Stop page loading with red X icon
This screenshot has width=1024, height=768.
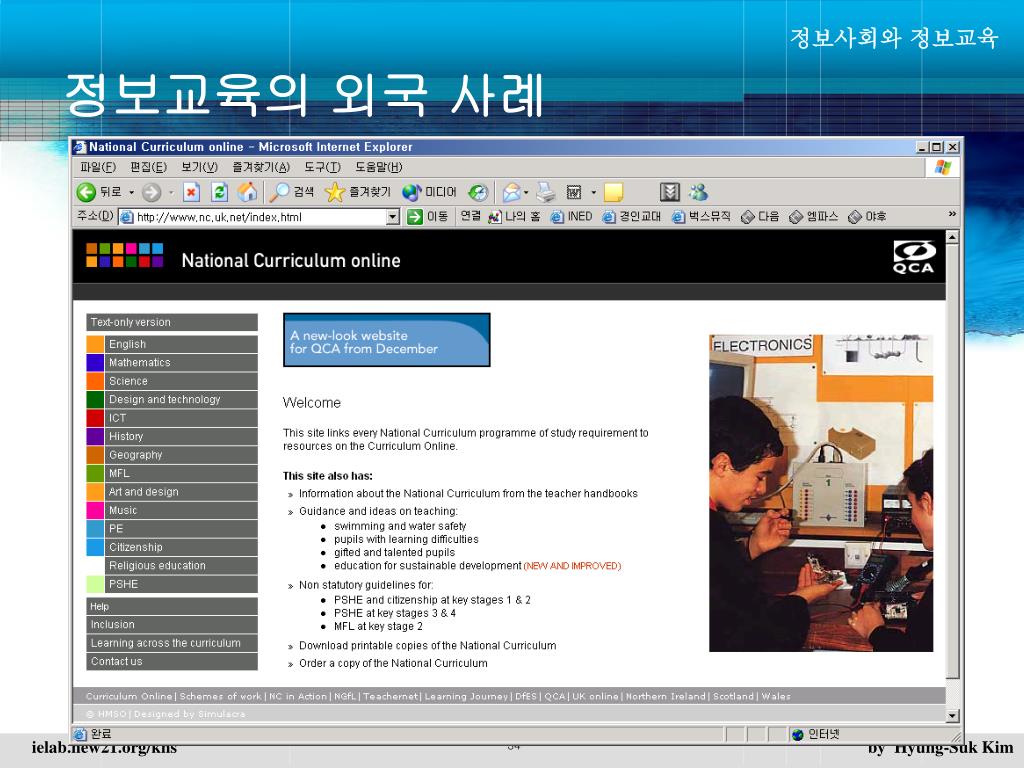click(191, 192)
